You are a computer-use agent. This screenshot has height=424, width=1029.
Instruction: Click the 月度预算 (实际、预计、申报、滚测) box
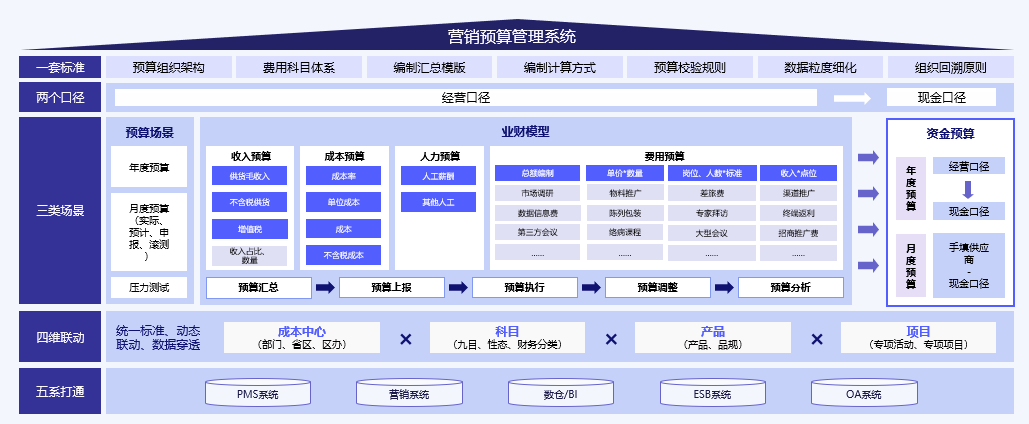[x=149, y=232]
